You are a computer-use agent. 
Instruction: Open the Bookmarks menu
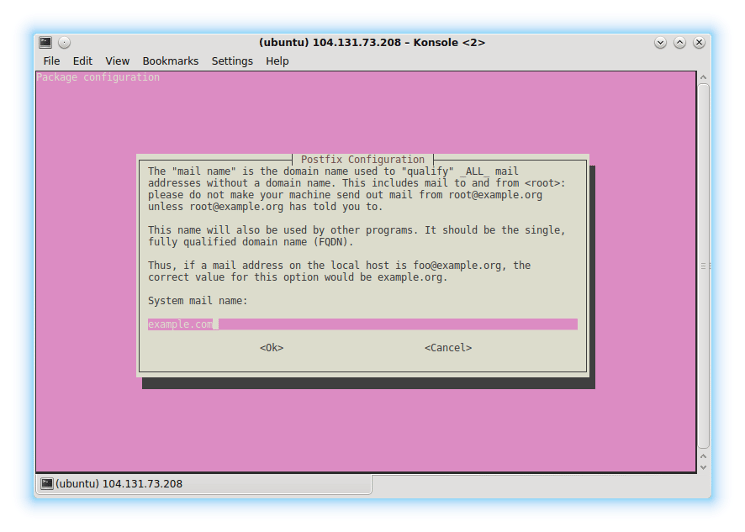click(171, 61)
